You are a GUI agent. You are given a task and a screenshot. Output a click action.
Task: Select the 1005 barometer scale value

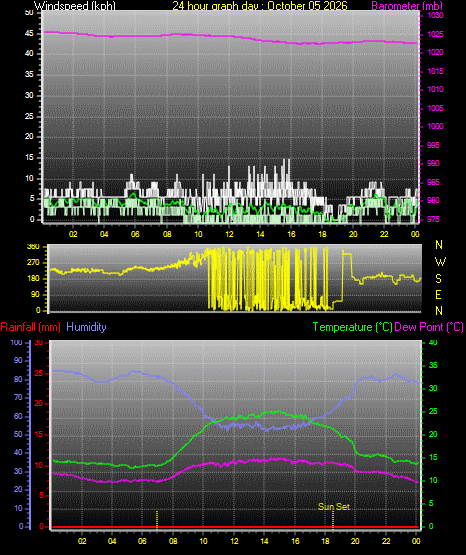coord(435,108)
